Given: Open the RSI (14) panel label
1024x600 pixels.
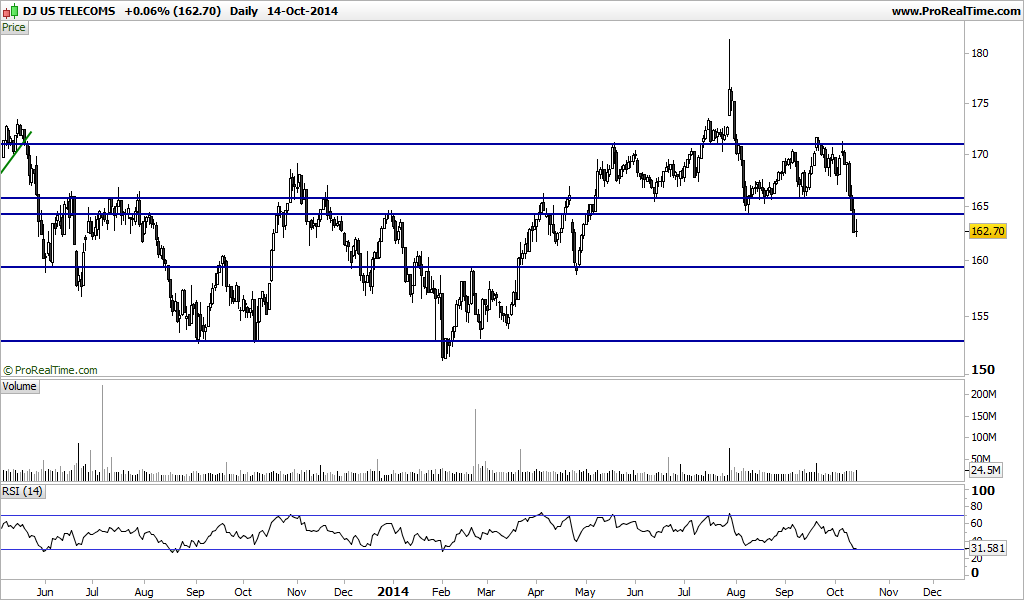Looking at the screenshot, I should point(22,491).
